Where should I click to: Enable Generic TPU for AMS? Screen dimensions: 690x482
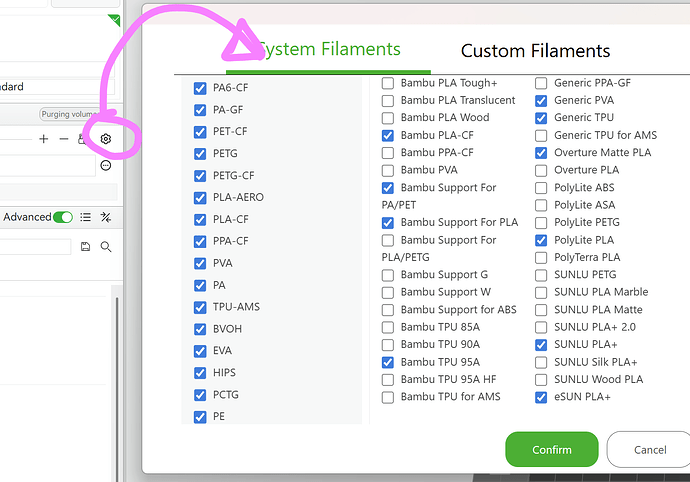pyautogui.click(x=541, y=136)
